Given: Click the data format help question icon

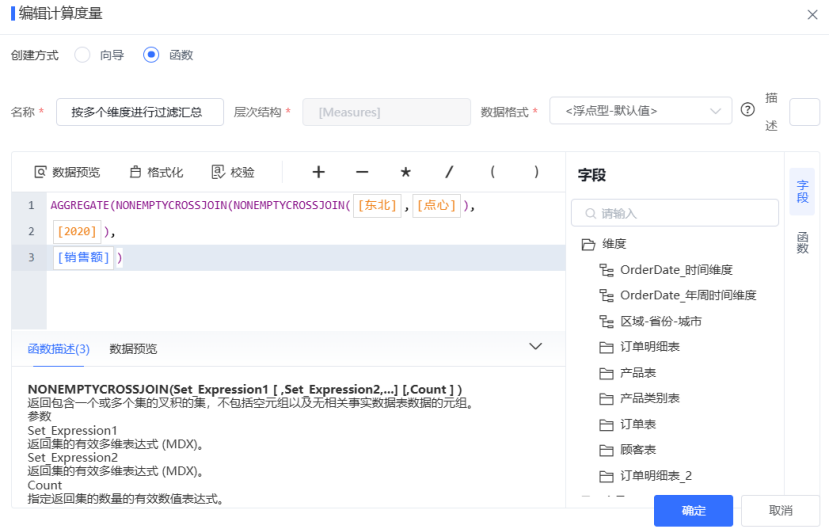Looking at the screenshot, I should [x=747, y=110].
